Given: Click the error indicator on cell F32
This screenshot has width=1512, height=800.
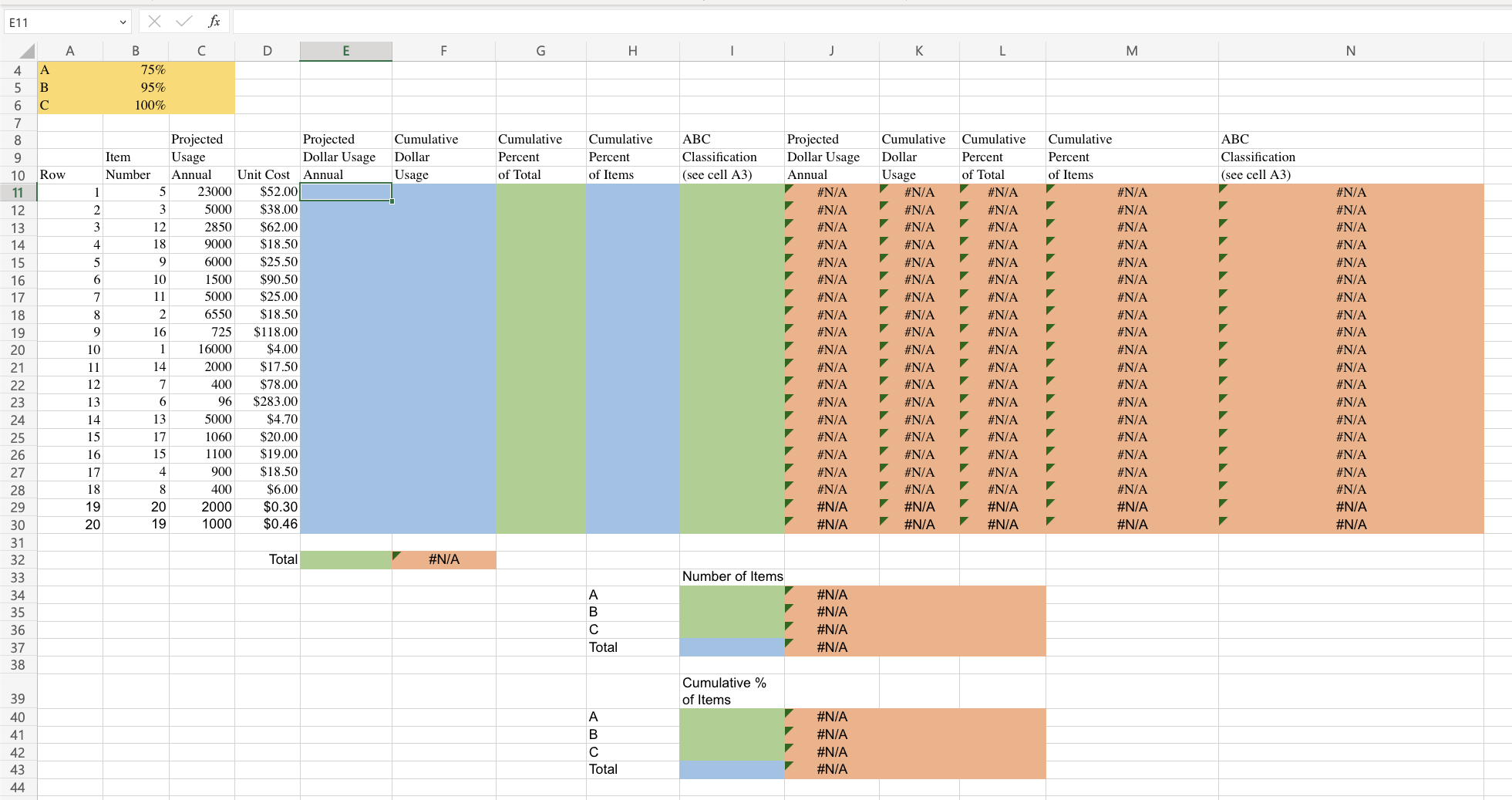Looking at the screenshot, I should pos(398,555).
